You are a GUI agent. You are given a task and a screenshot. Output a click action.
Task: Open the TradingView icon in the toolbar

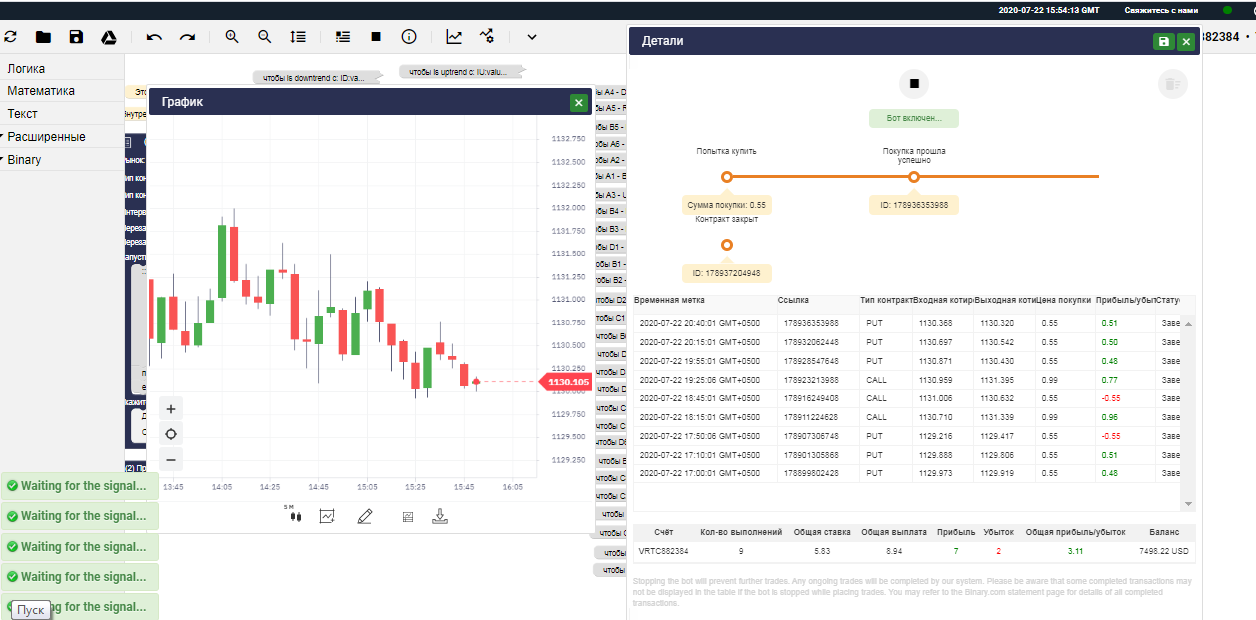coord(487,37)
